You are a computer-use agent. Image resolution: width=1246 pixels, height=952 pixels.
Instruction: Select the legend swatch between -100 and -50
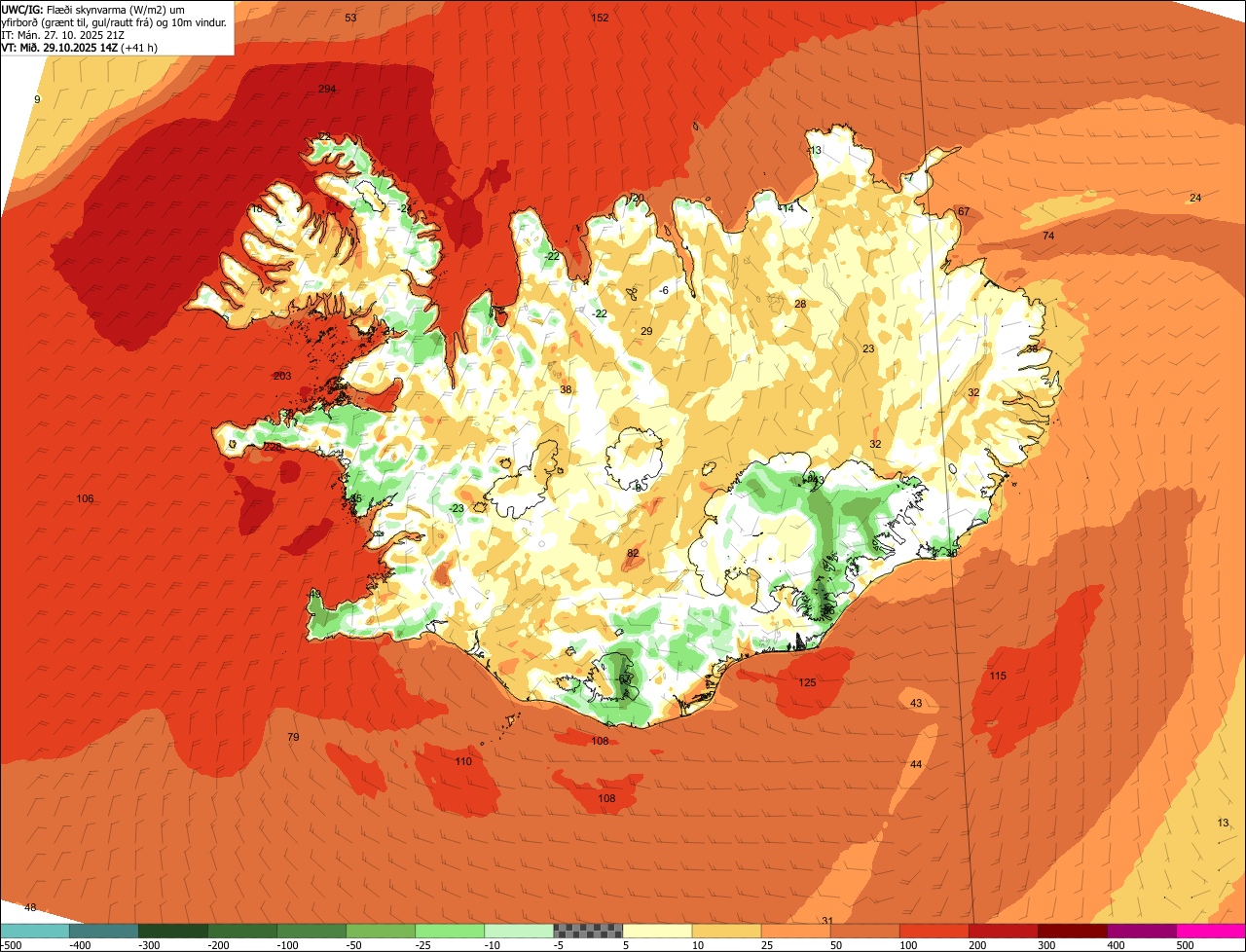[x=311, y=931]
